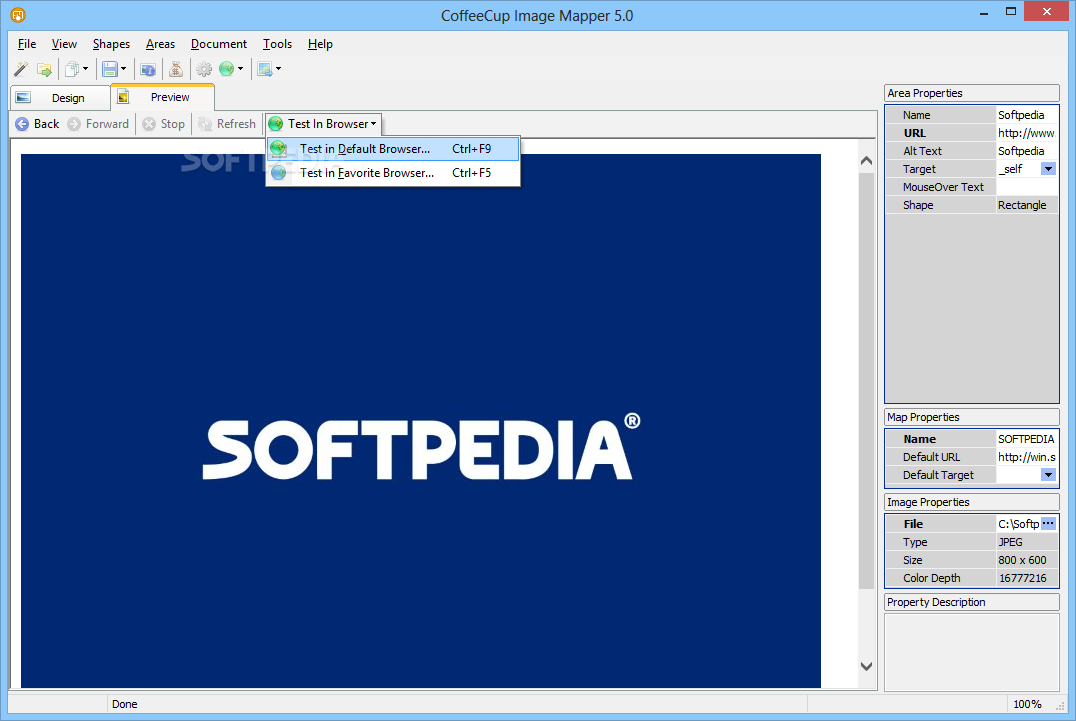Click the Stop button
The image size is (1076, 721).
[x=163, y=123]
